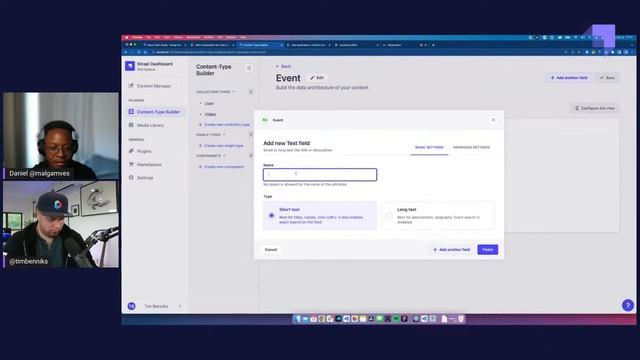This screenshot has width=640, height=360.
Task: Click the Save button
Action: [x=607, y=78]
